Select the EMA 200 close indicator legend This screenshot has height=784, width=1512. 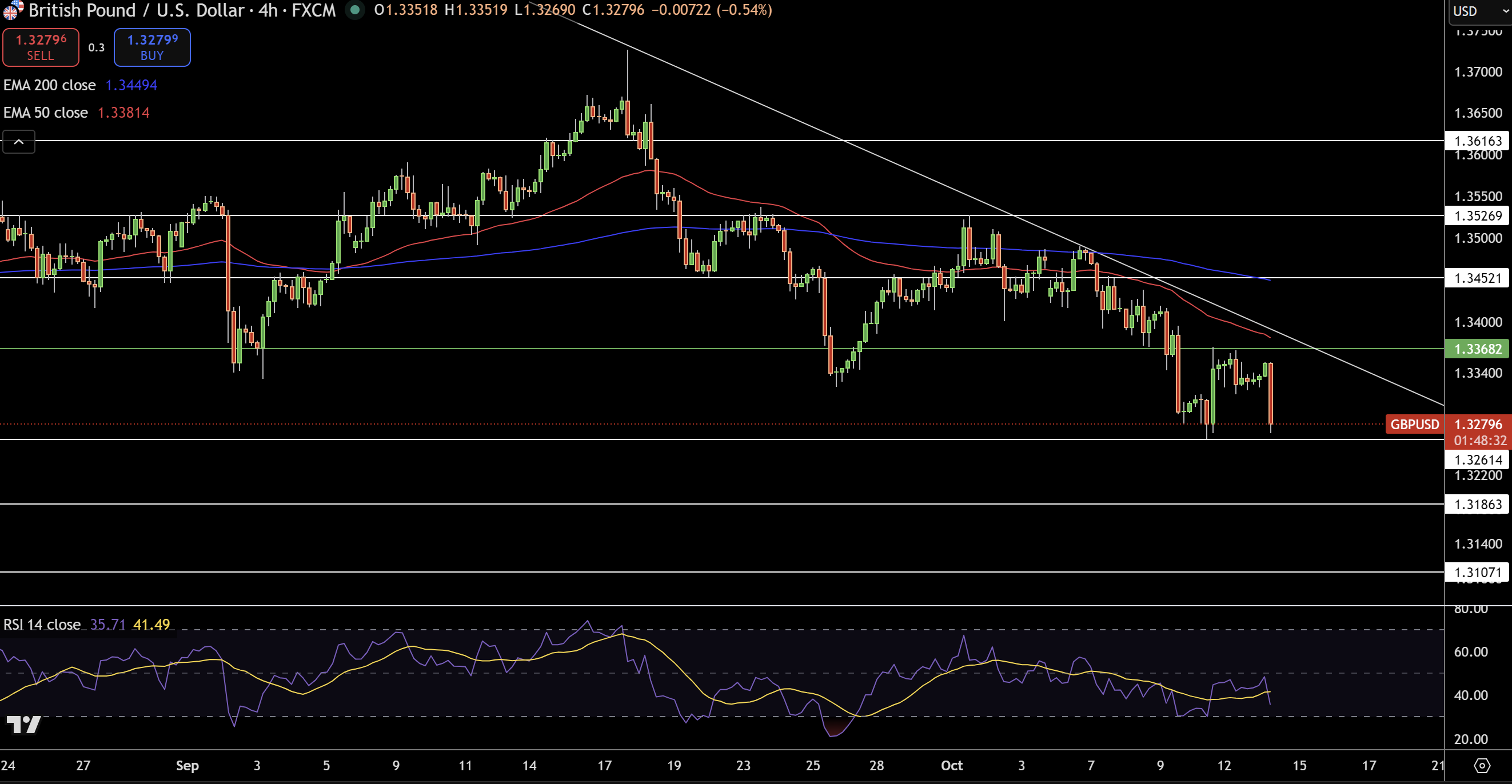(50, 85)
